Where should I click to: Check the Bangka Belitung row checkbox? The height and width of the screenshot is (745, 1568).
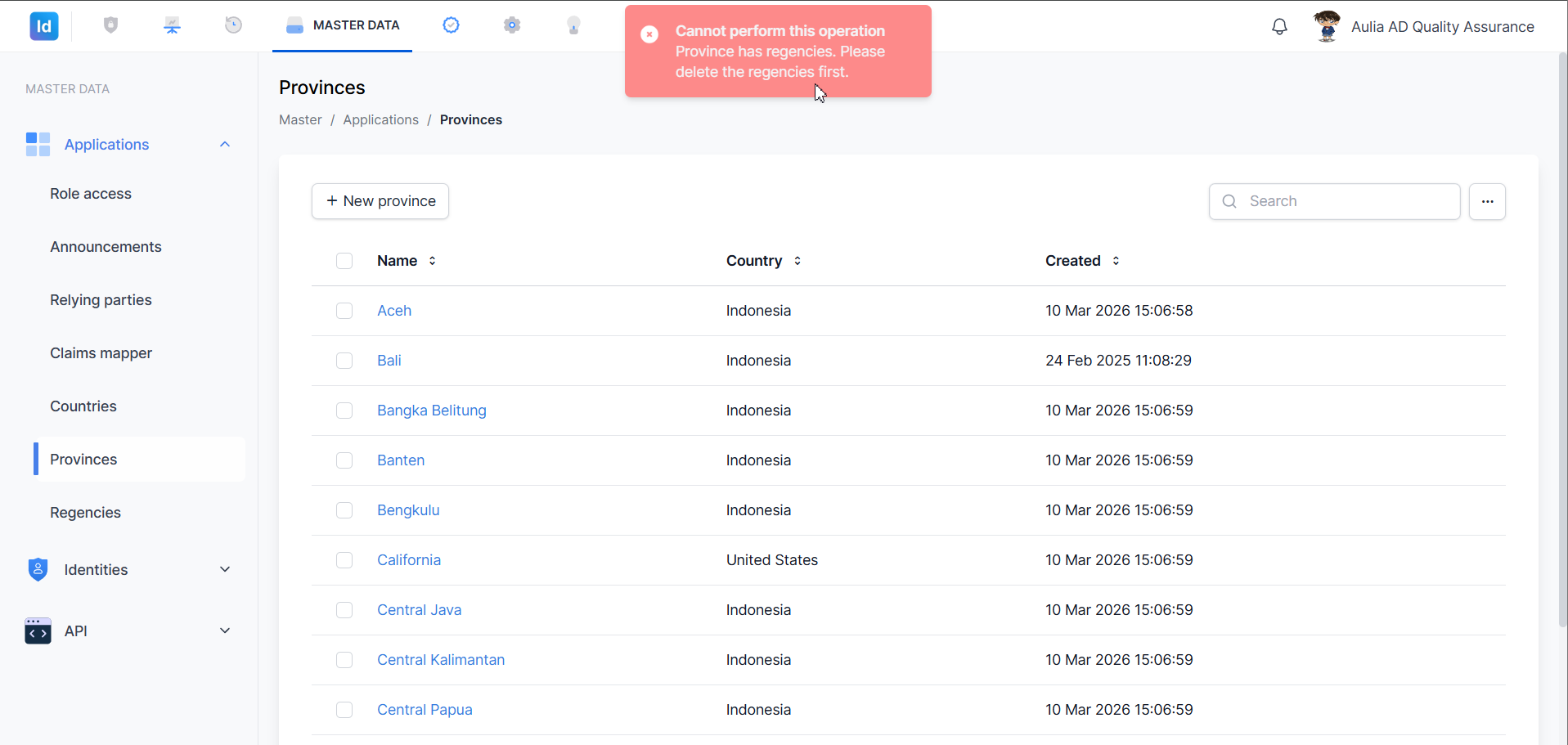coord(344,411)
